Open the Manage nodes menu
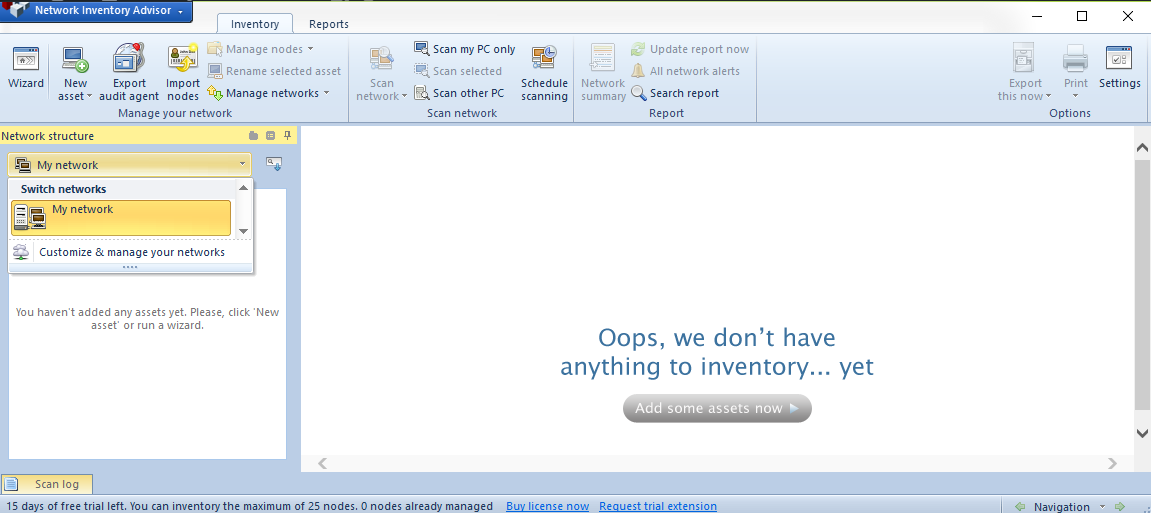This screenshot has height=513, width=1151. pyautogui.click(x=261, y=49)
